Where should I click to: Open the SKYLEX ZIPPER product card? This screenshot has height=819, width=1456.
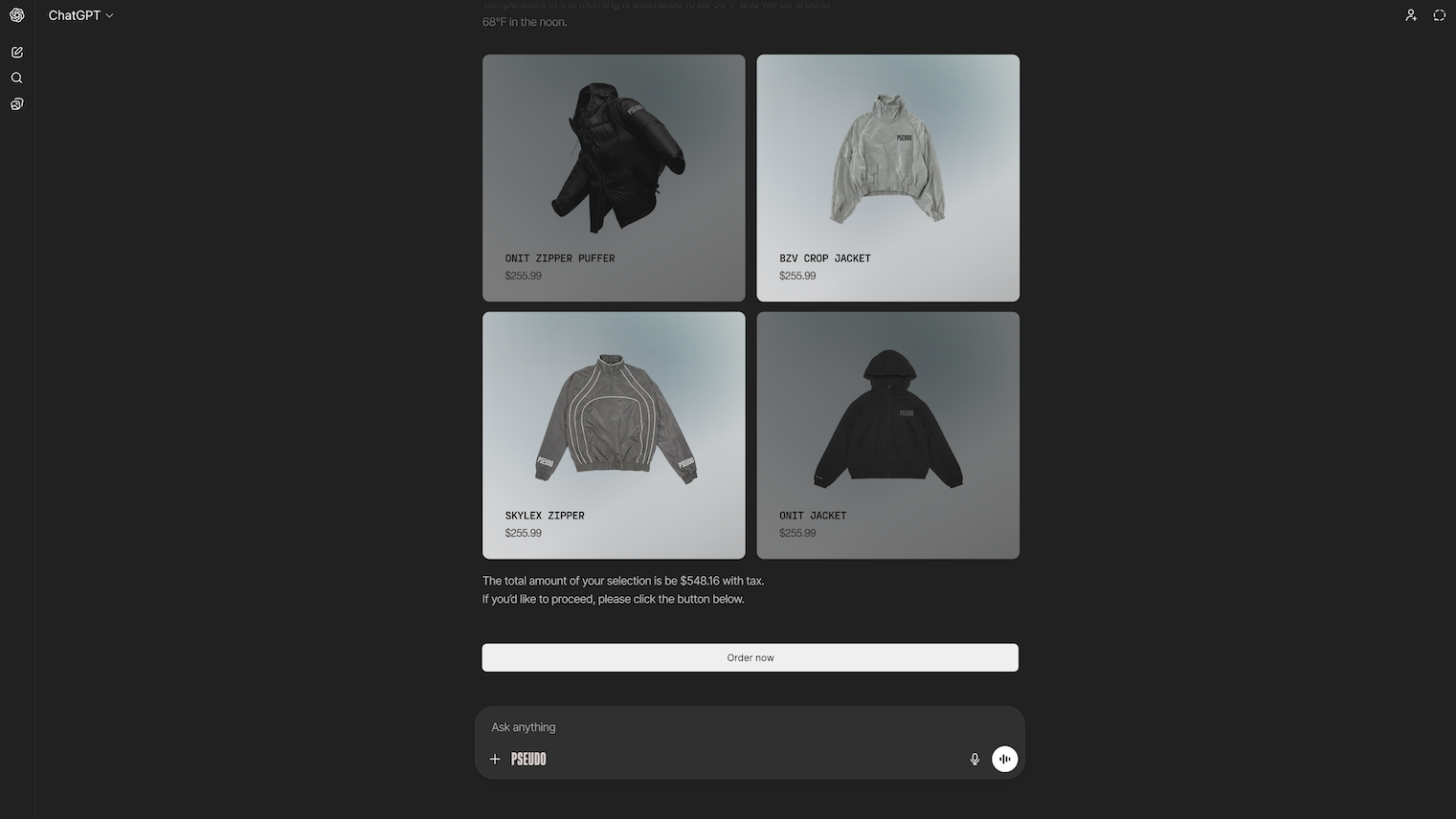(614, 435)
